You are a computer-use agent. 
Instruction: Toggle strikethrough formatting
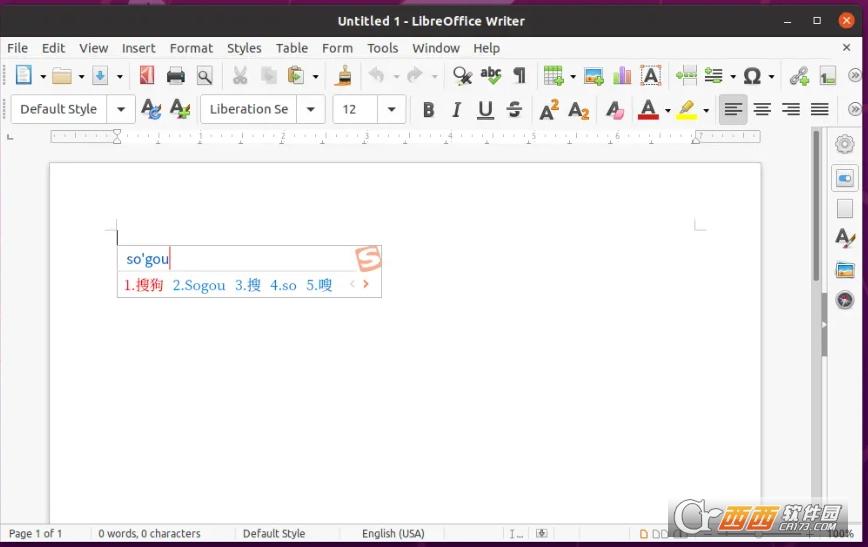click(514, 110)
